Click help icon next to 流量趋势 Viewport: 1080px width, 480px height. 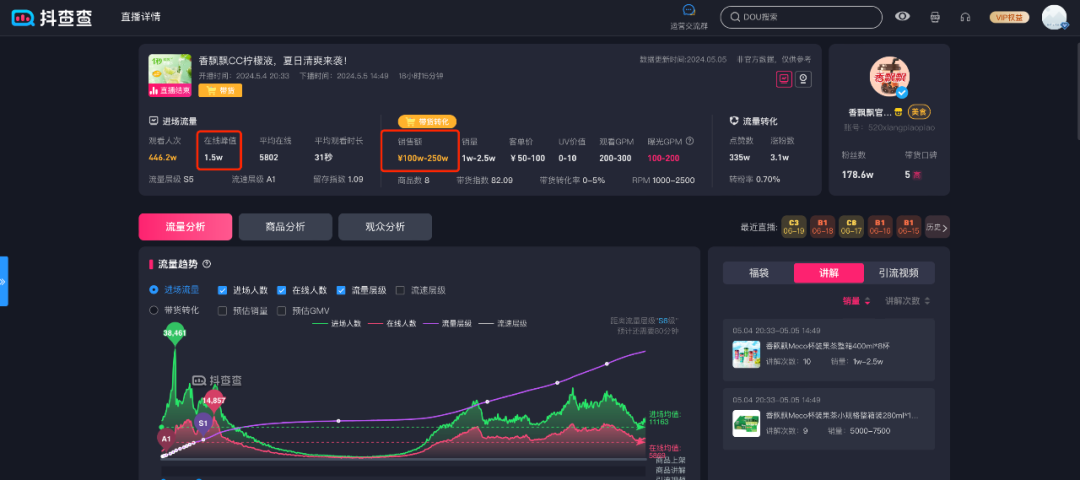pyautogui.click(x=207, y=264)
